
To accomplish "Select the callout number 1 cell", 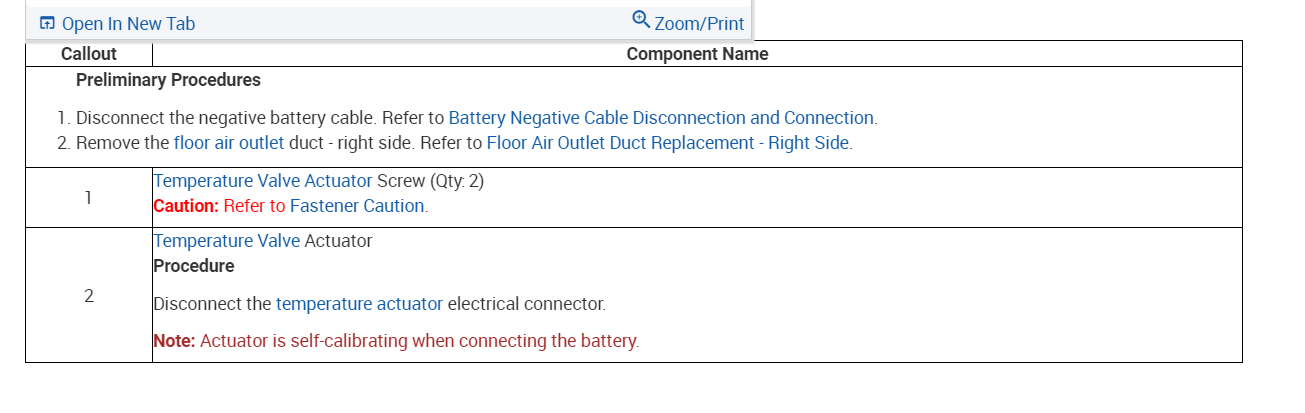I will 89,197.
